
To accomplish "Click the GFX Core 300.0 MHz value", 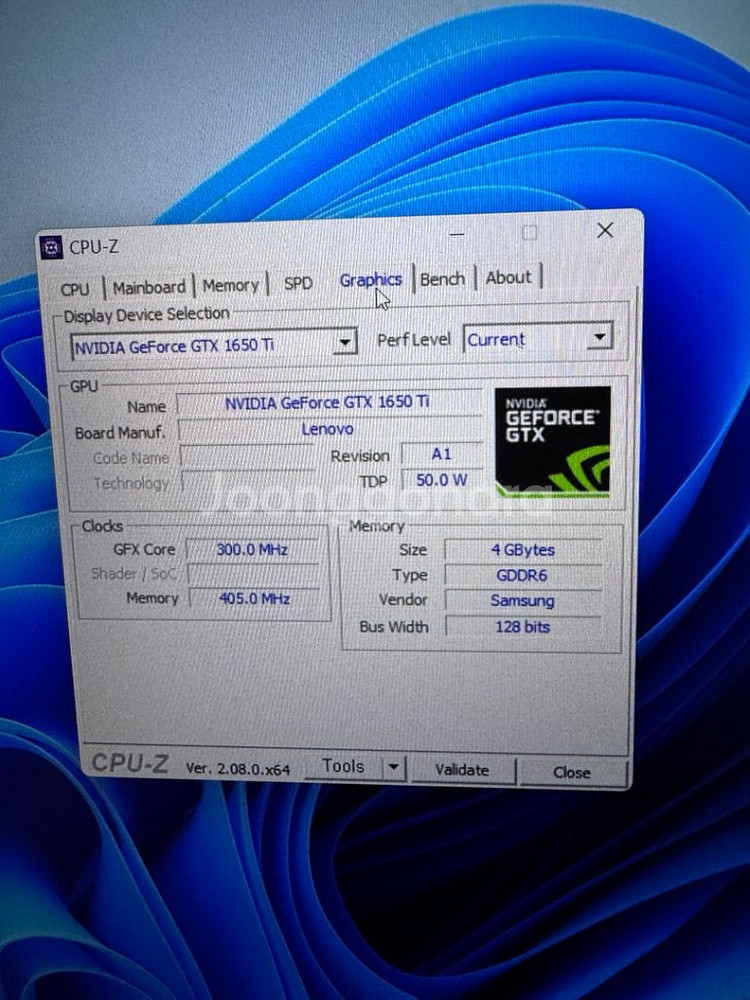I will tap(253, 549).
